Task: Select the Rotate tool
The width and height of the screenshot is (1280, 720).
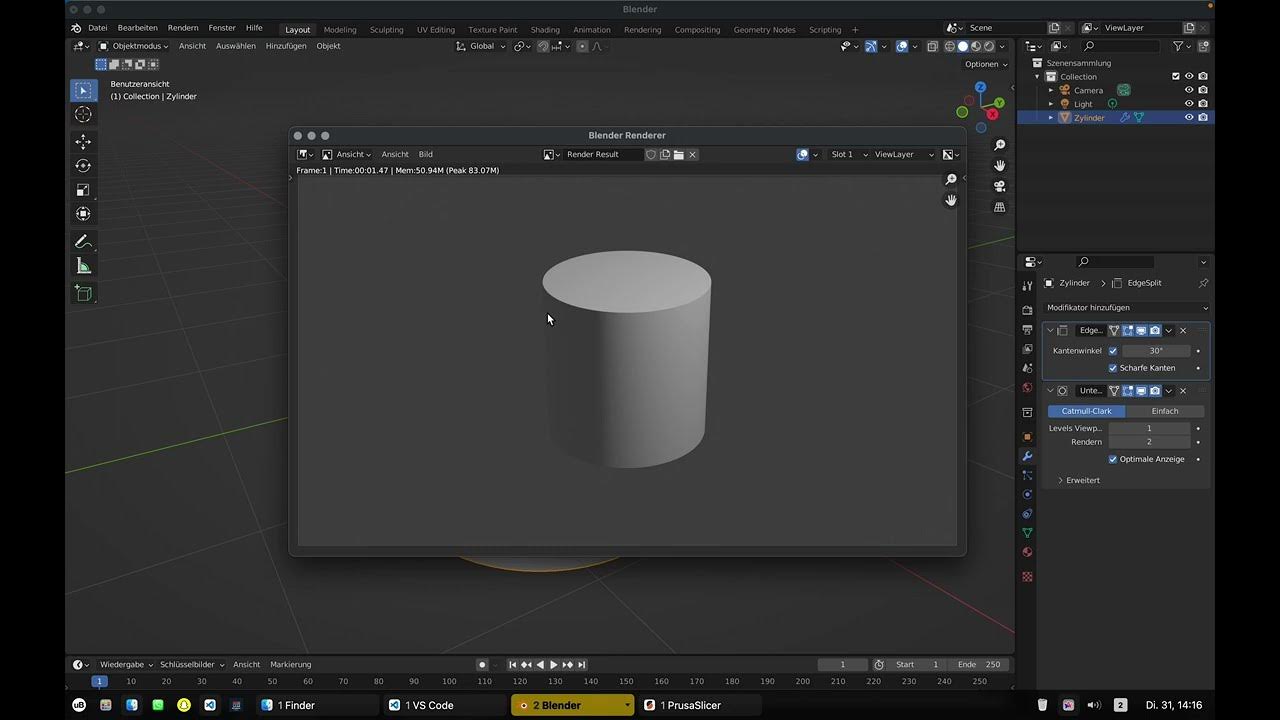Action: click(83, 166)
